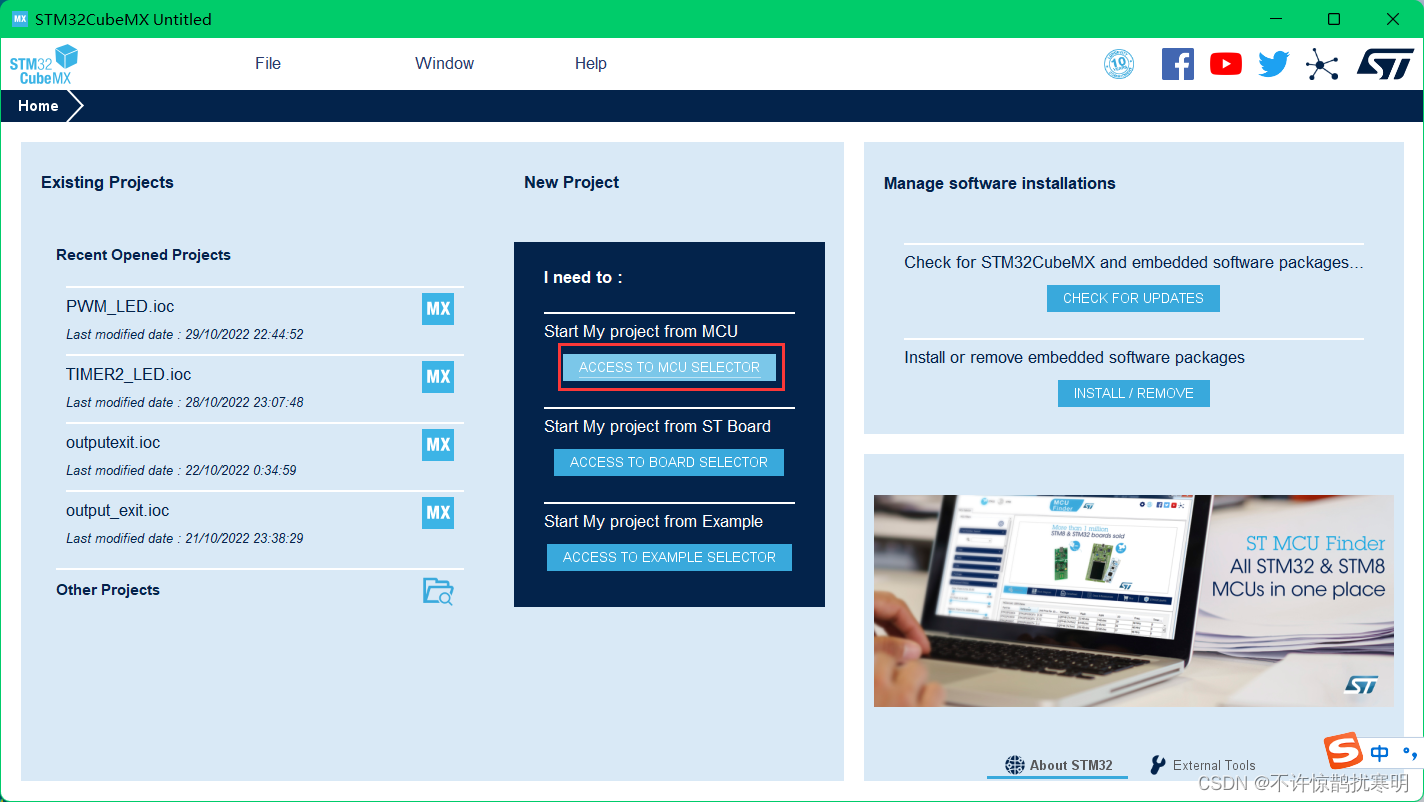1424x802 pixels.
Task: Click the MX app icon in title bar
Action: coord(19,19)
